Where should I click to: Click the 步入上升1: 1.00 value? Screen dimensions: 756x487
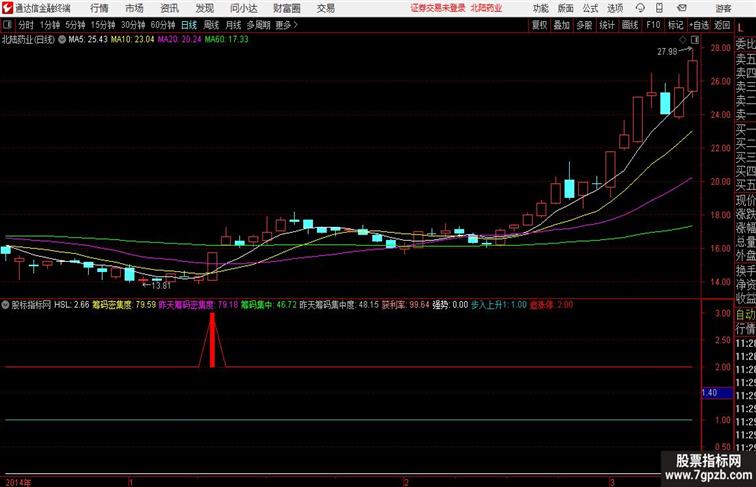(x=499, y=305)
